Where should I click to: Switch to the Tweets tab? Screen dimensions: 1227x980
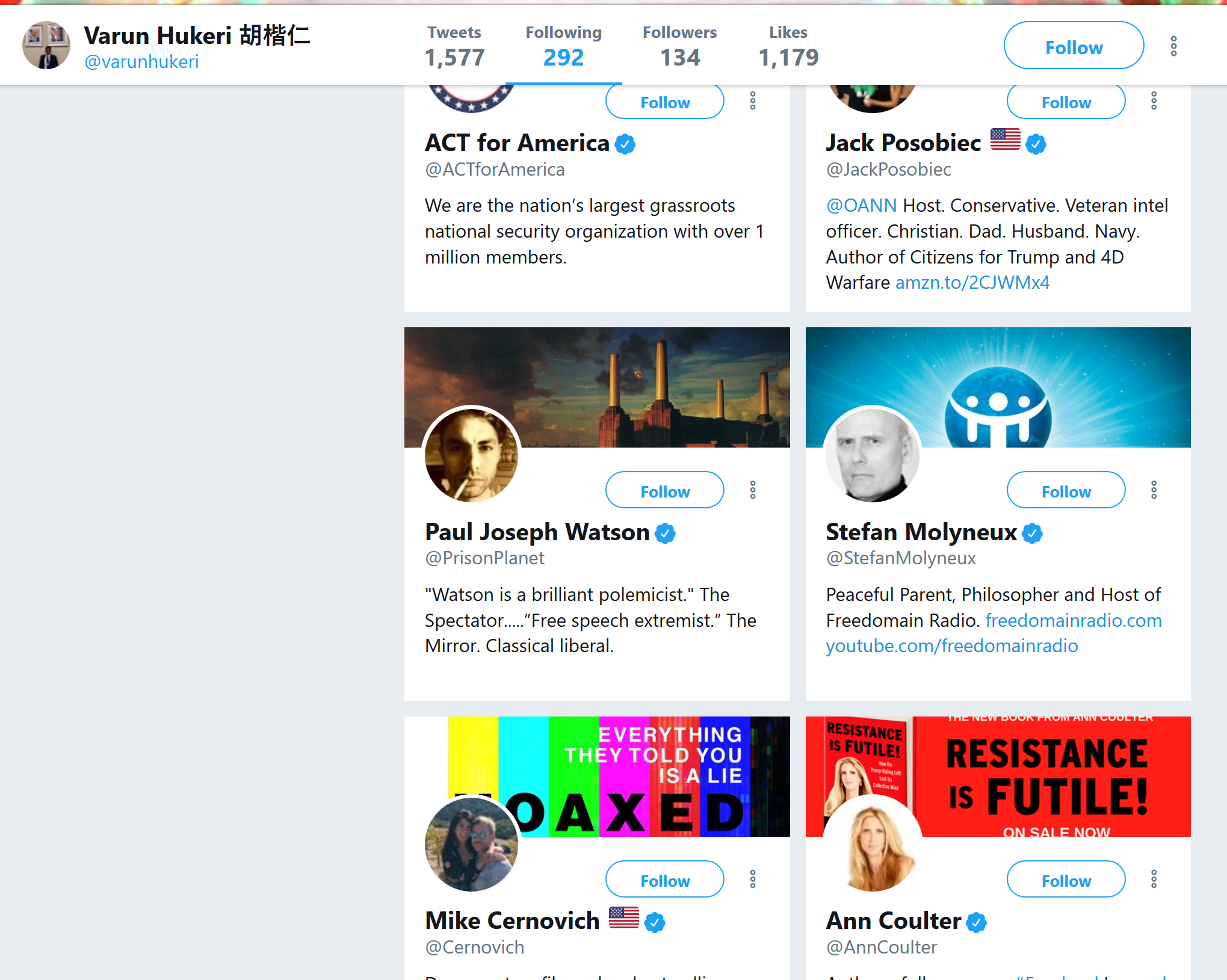point(454,46)
